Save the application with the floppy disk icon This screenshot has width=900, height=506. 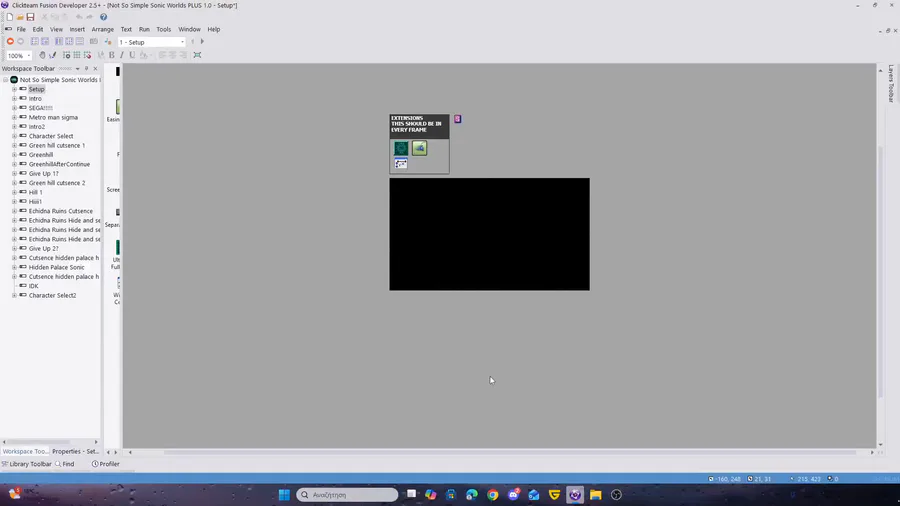(30, 17)
